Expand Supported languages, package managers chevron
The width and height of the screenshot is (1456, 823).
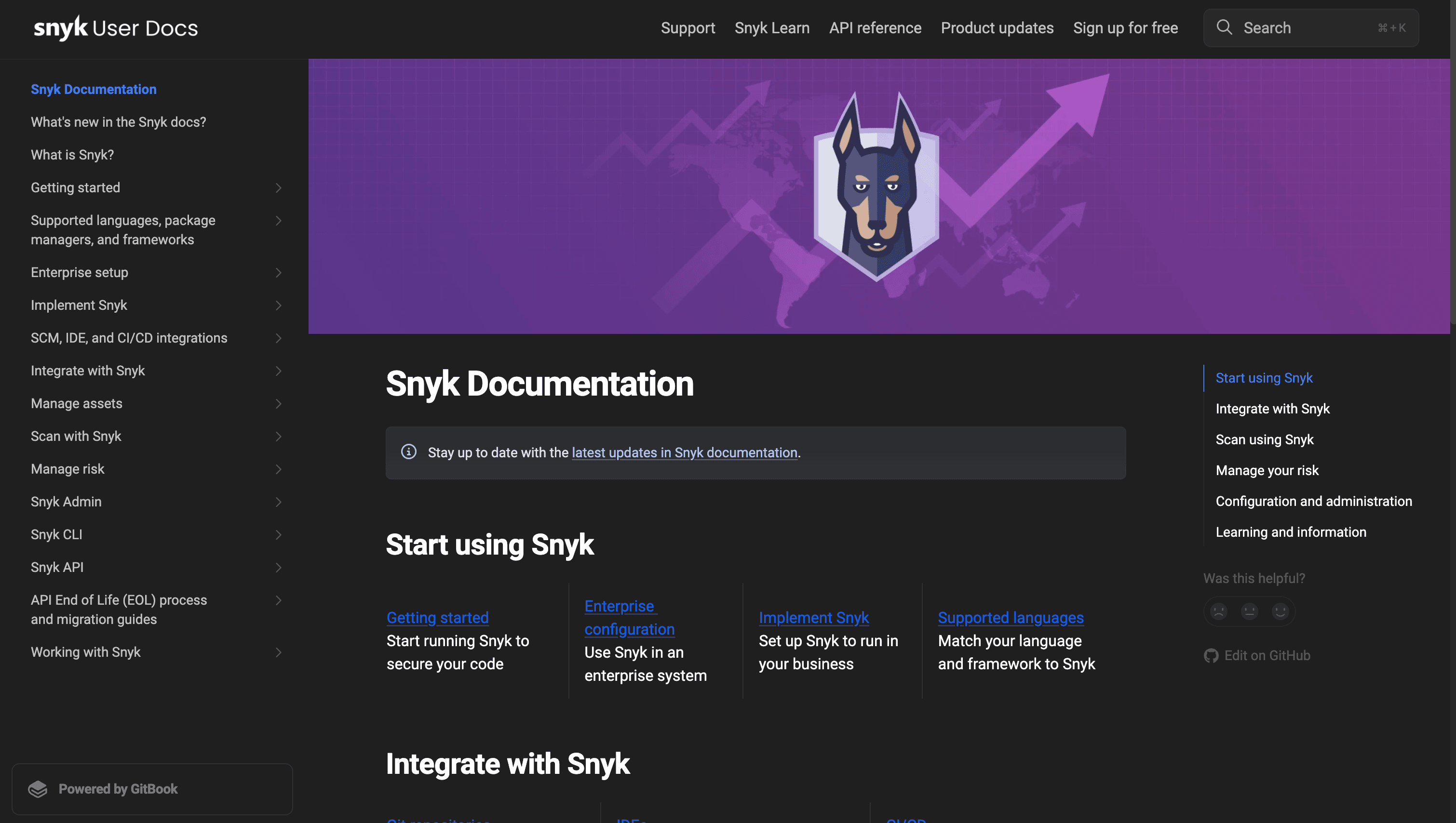[278, 221]
